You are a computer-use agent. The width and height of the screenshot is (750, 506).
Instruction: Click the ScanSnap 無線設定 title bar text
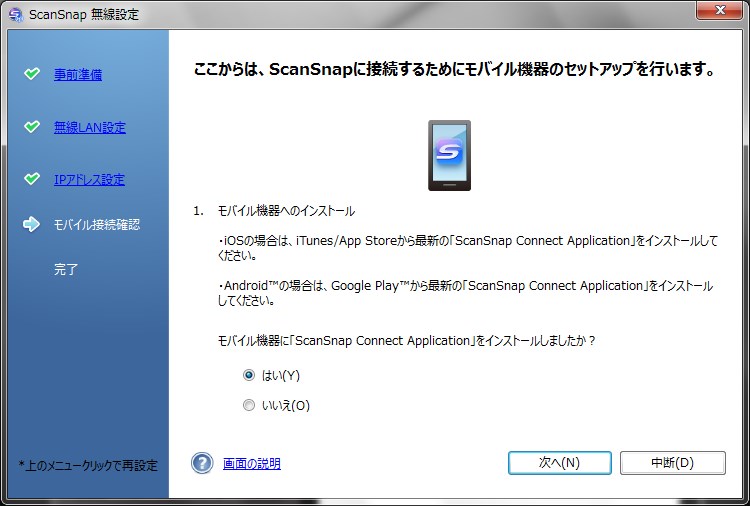click(84, 14)
